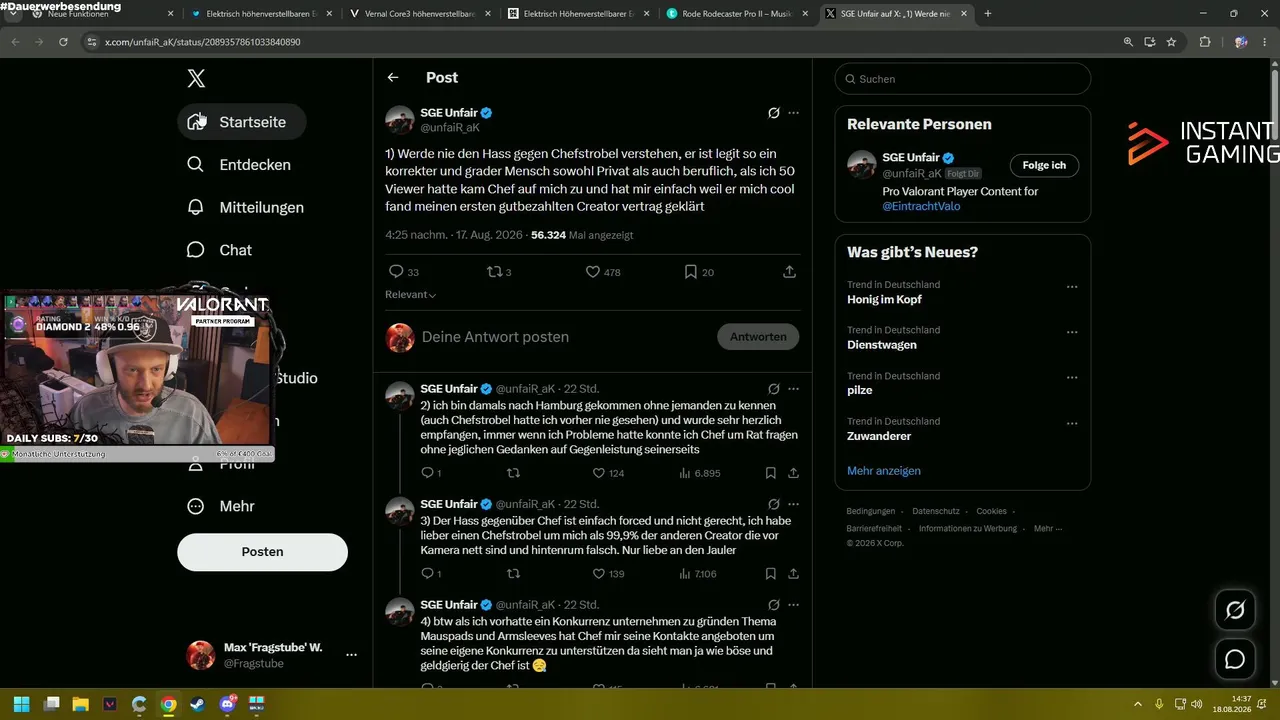The width and height of the screenshot is (1280, 720).
Task: Share the main post via share icon
Action: [x=789, y=271]
